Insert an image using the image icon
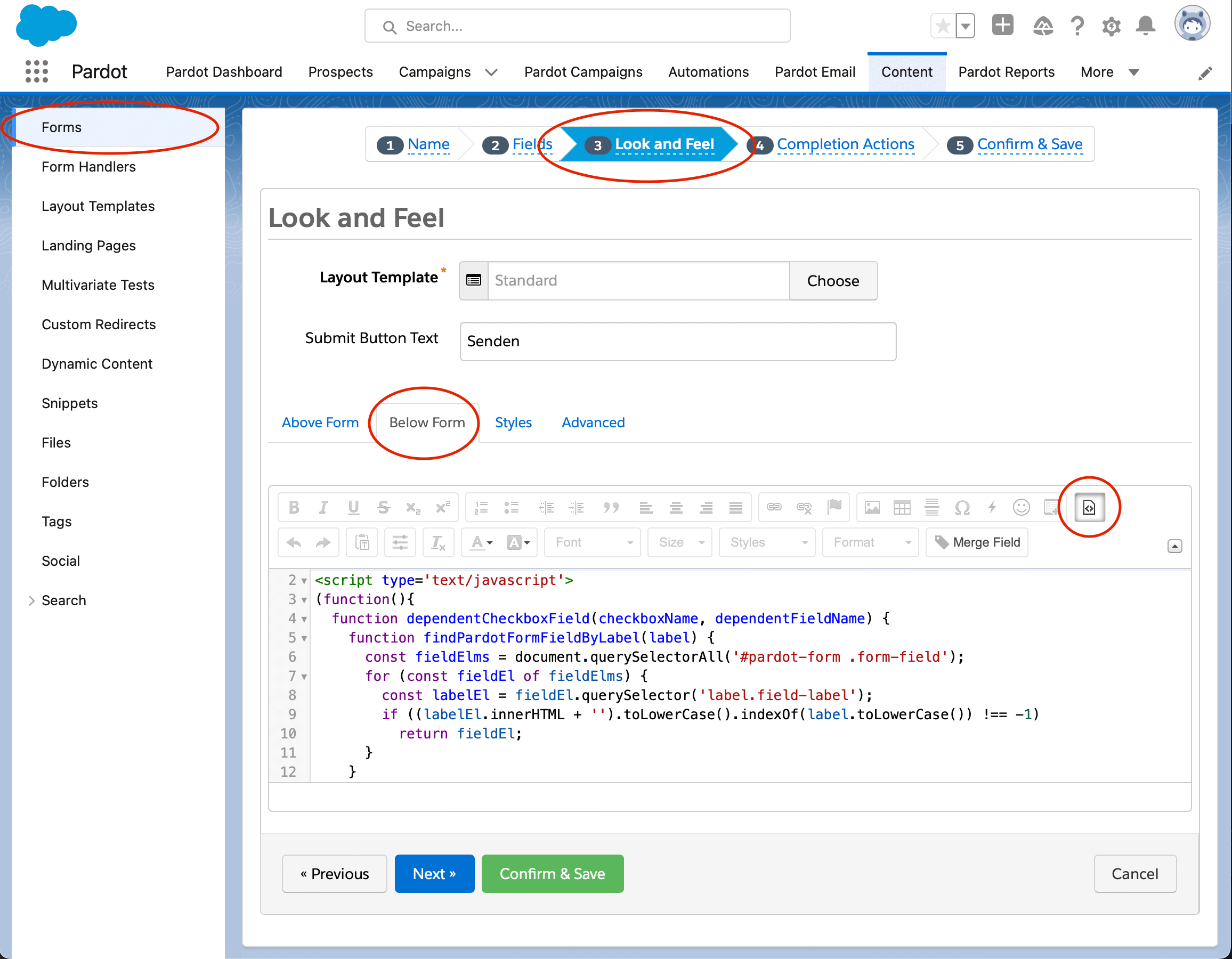1232x959 pixels. (872, 507)
